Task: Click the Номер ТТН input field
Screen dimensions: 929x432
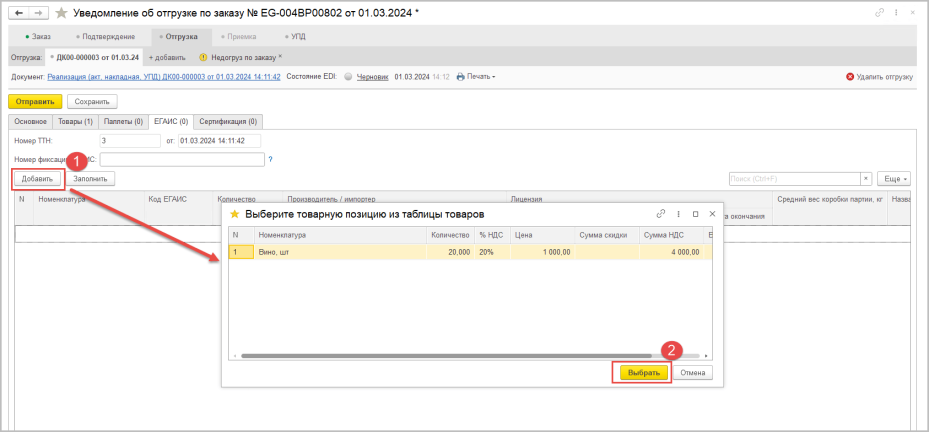Action: click(x=130, y=141)
